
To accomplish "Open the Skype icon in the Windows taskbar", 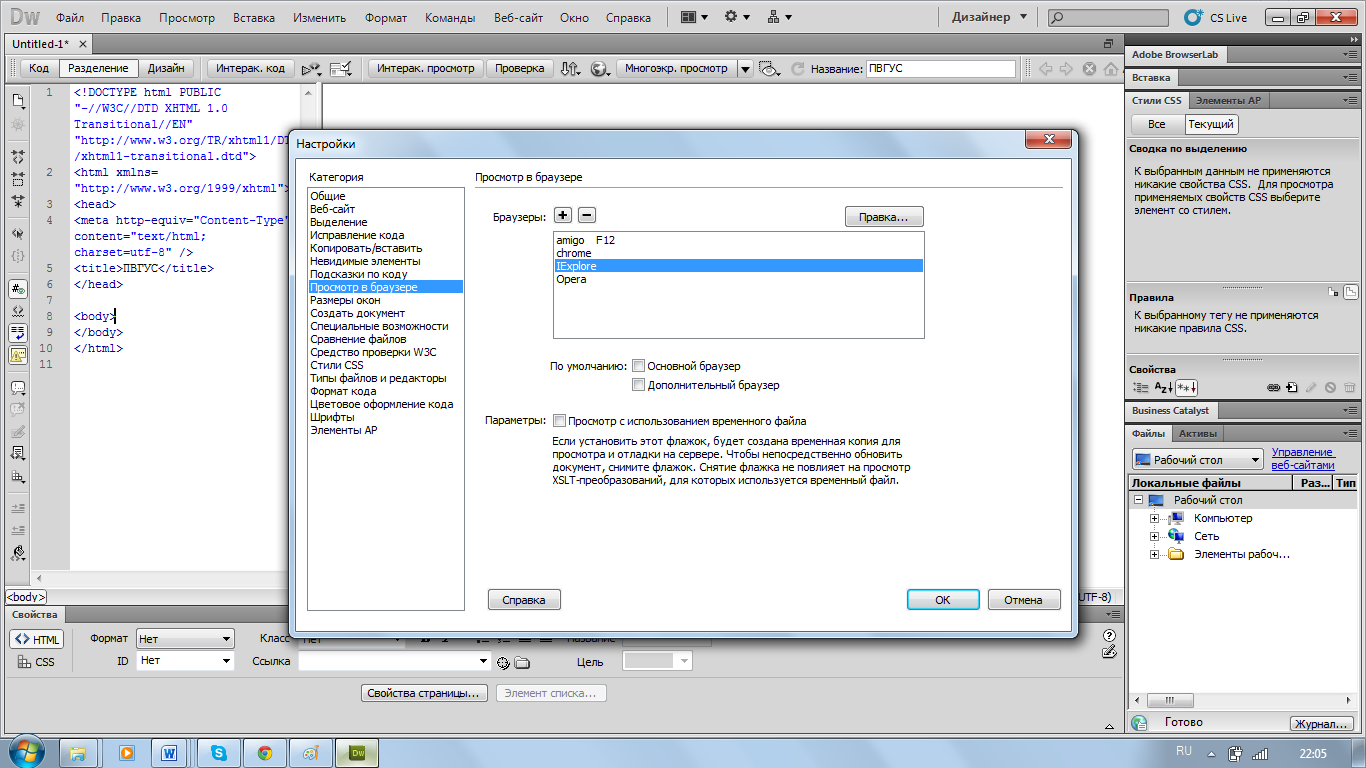I will (219, 753).
